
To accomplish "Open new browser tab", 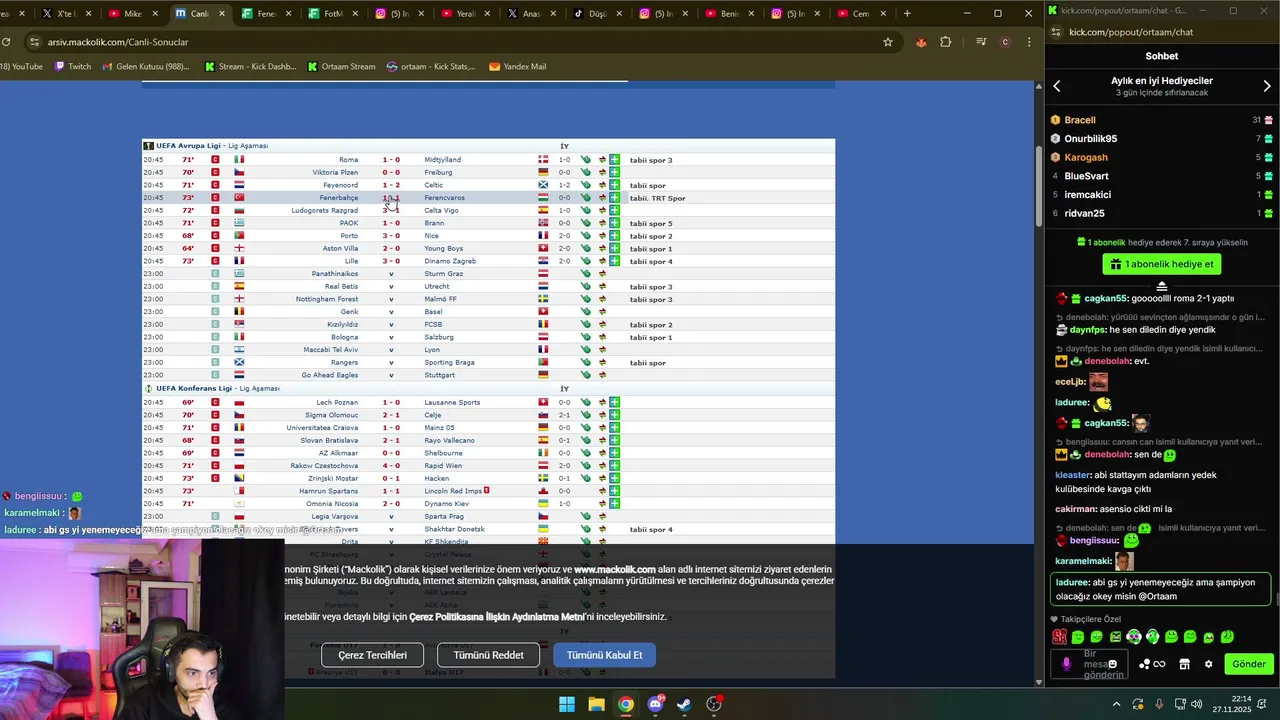I will click(x=907, y=14).
